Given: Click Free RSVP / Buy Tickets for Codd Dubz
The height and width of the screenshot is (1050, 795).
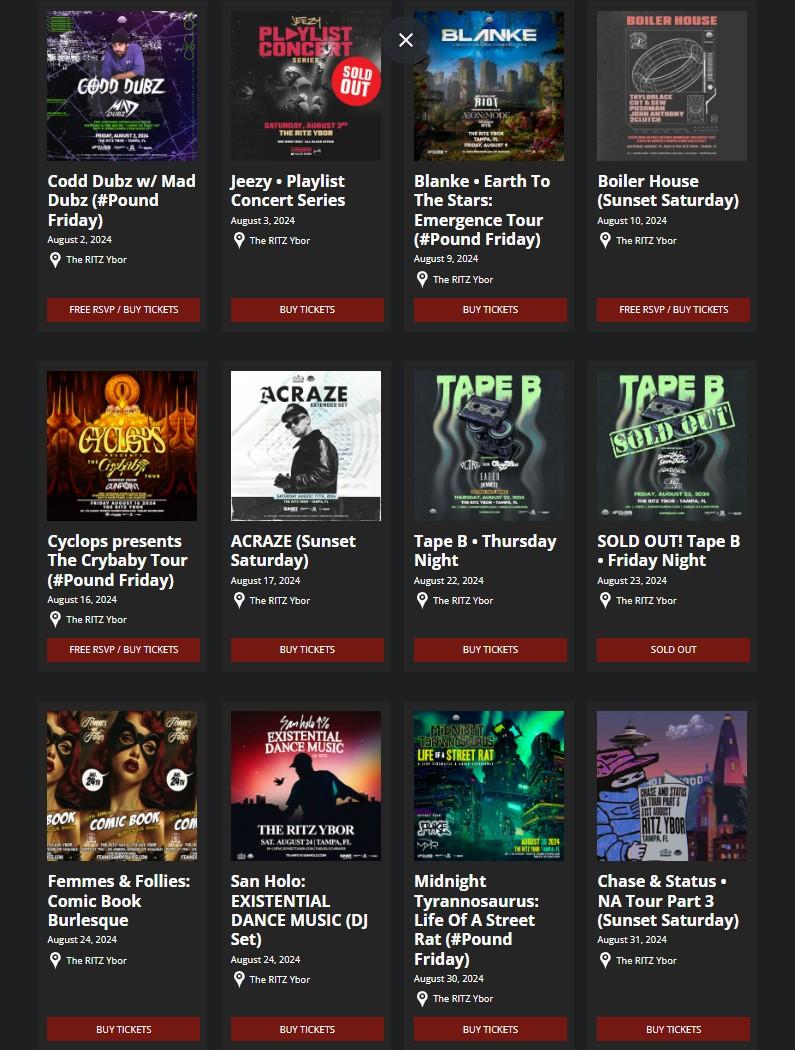Looking at the screenshot, I should 123,310.
